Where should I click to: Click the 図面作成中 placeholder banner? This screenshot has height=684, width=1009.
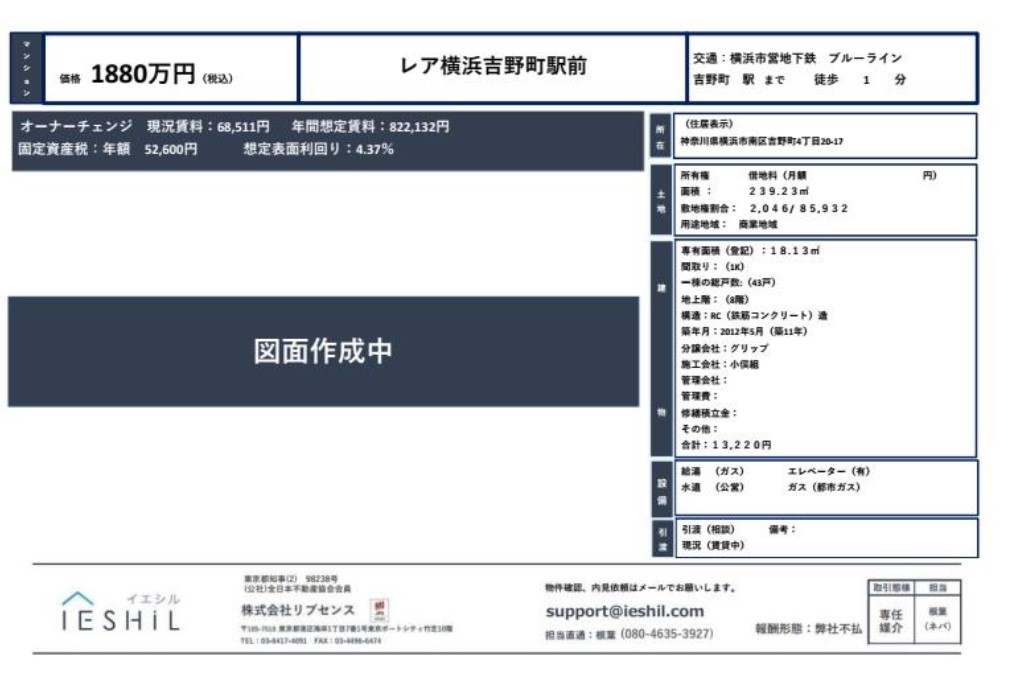coord(323,351)
